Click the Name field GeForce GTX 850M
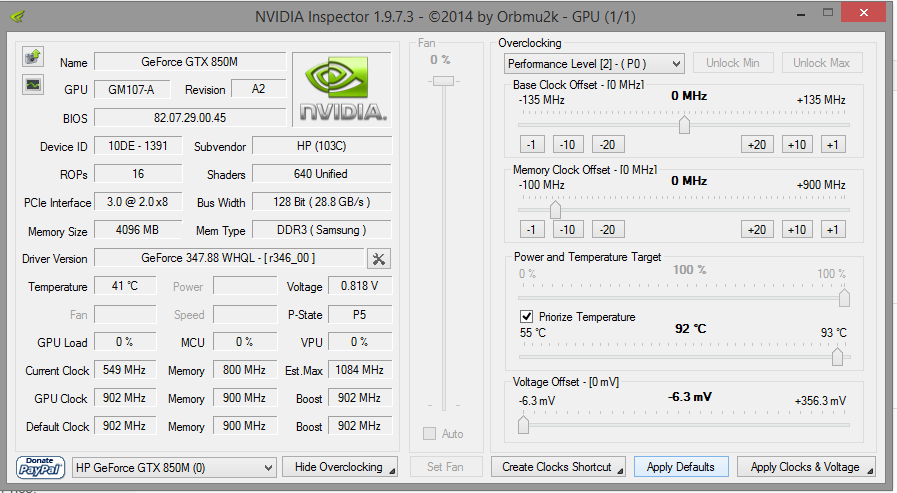 (x=190, y=62)
